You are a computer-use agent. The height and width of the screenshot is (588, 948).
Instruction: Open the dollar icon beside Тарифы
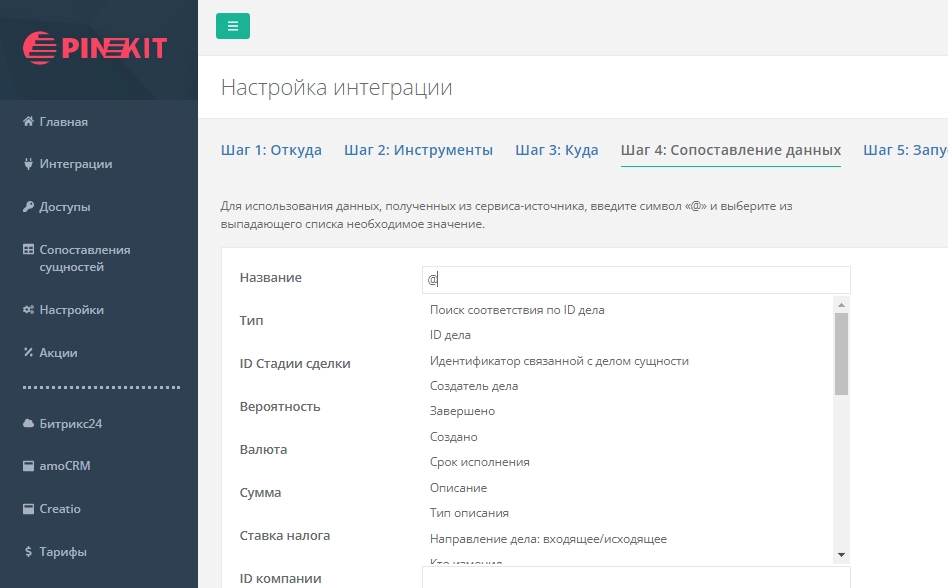(30, 551)
